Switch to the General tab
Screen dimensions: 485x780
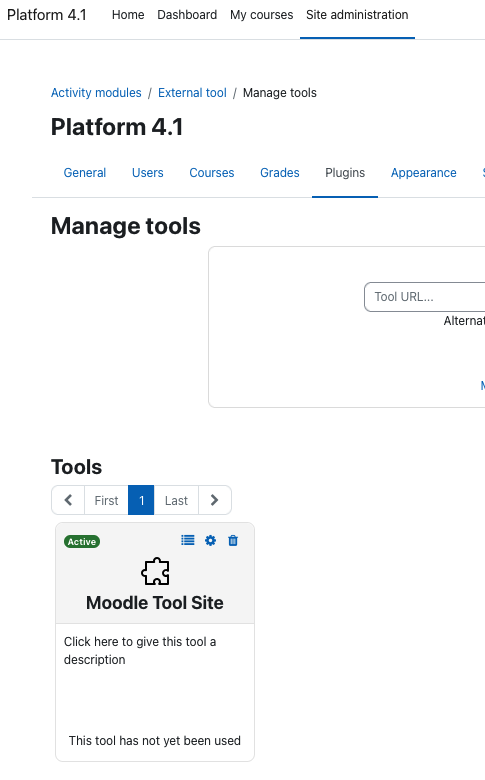click(x=85, y=173)
